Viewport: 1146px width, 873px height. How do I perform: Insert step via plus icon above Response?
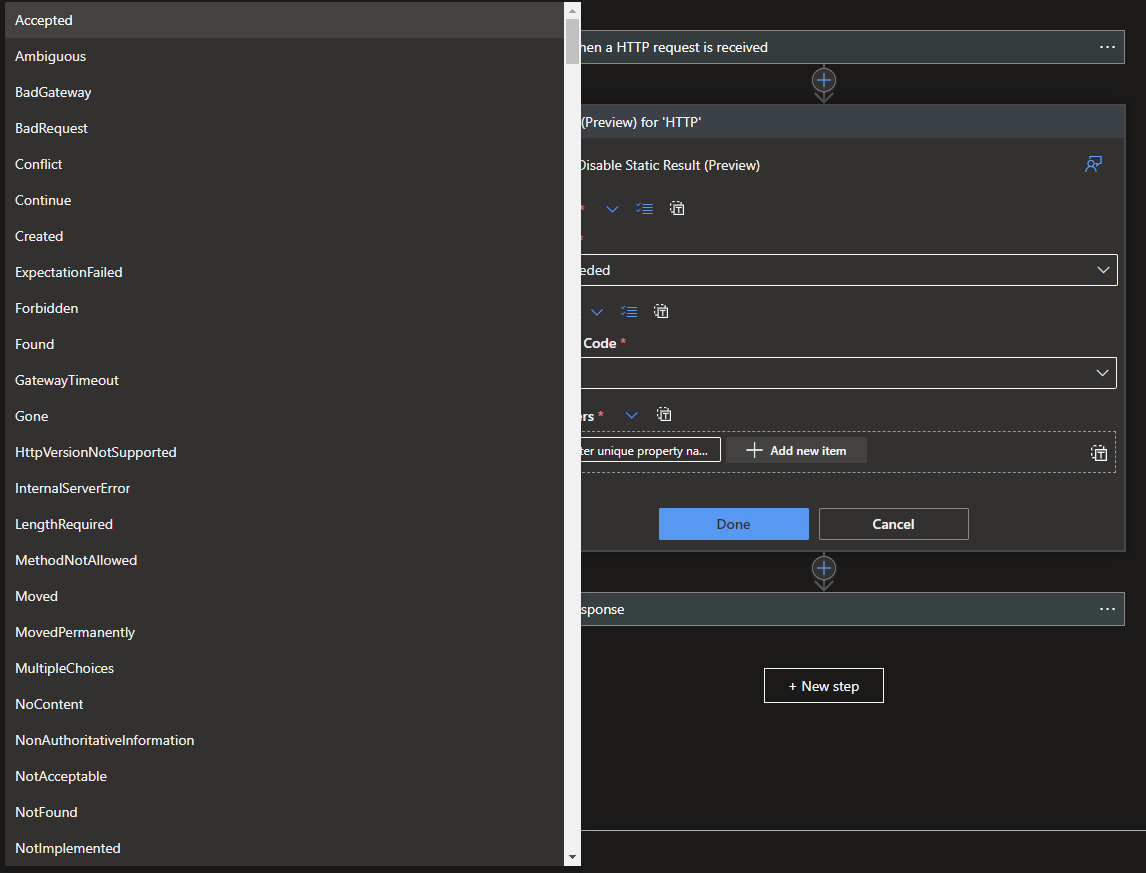click(x=824, y=568)
